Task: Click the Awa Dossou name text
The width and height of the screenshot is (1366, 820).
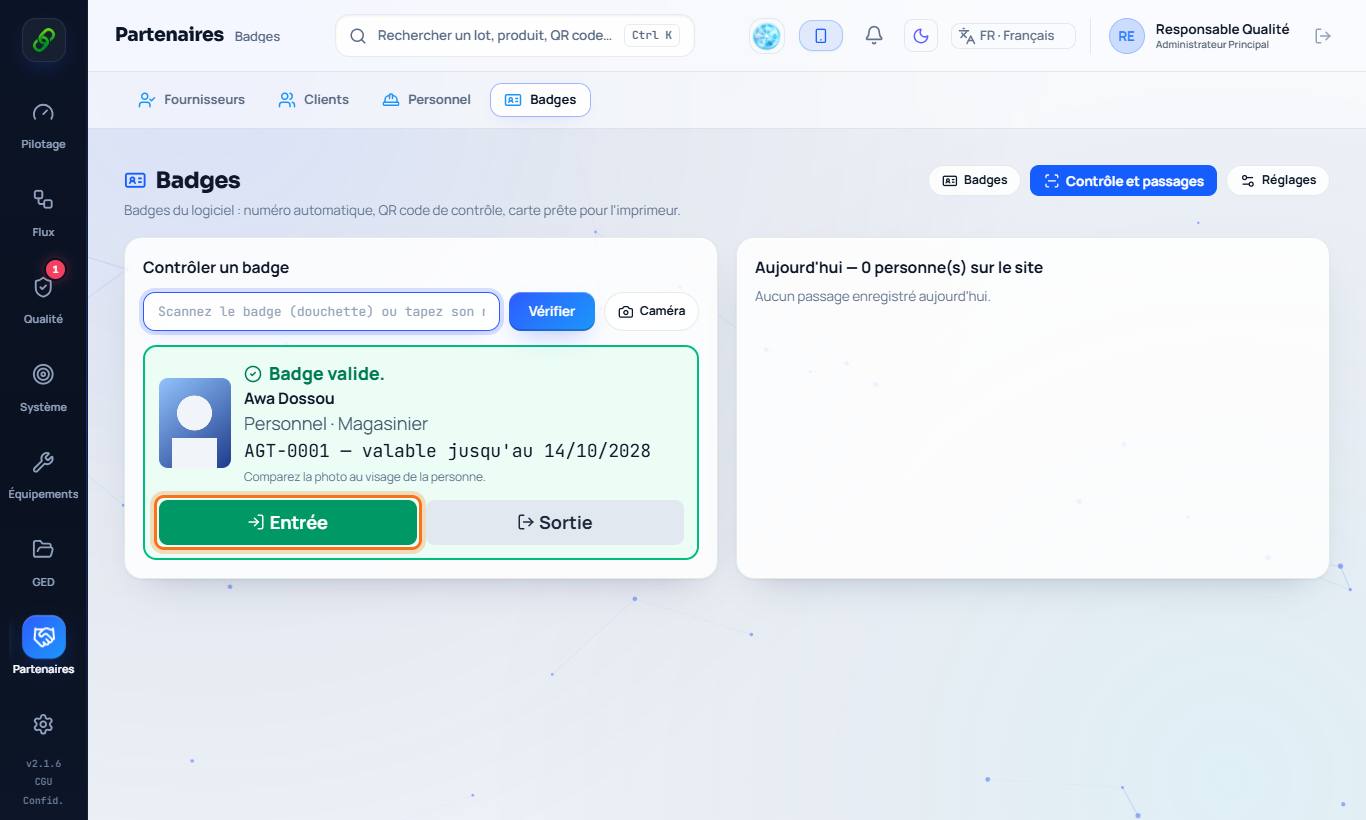Action: pyautogui.click(x=289, y=399)
